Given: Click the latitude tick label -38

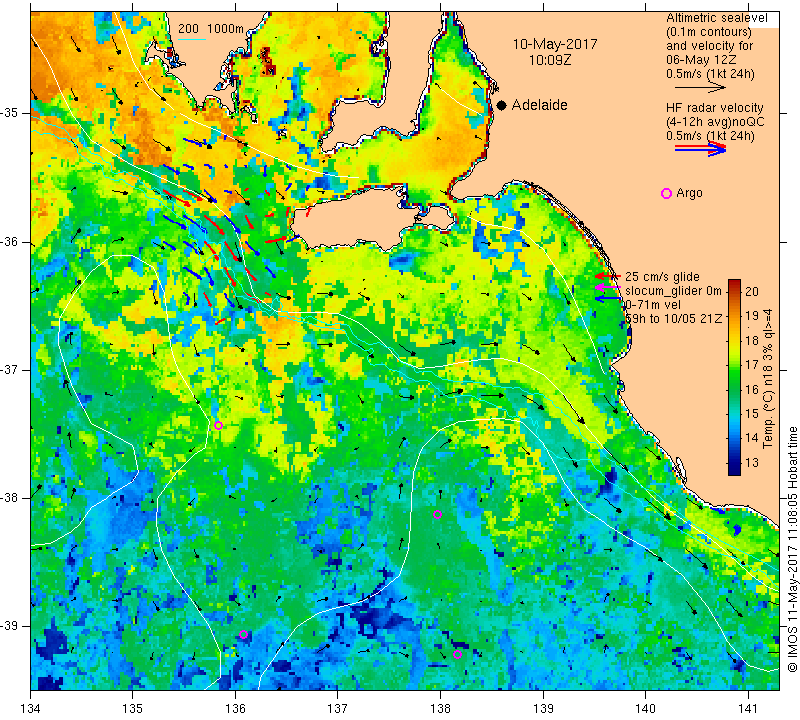Looking at the screenshot, I should (x=10, y=498).
